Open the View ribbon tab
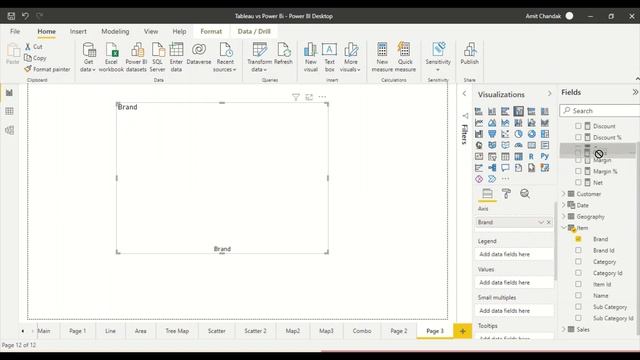This screenshot has width=640, height=360. click(x=151, y=31)
